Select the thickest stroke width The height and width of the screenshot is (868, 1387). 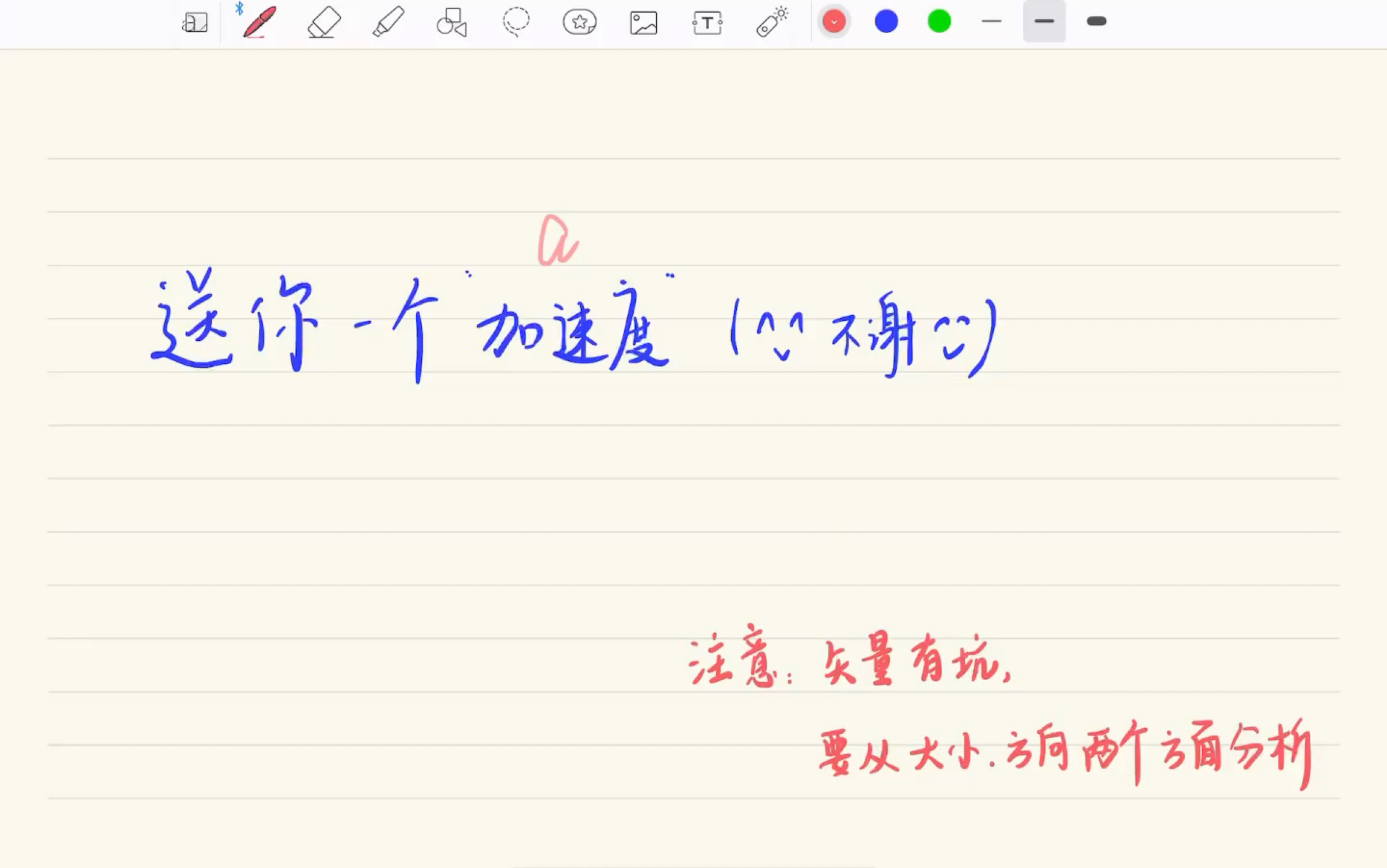(x=1097, y=22)
